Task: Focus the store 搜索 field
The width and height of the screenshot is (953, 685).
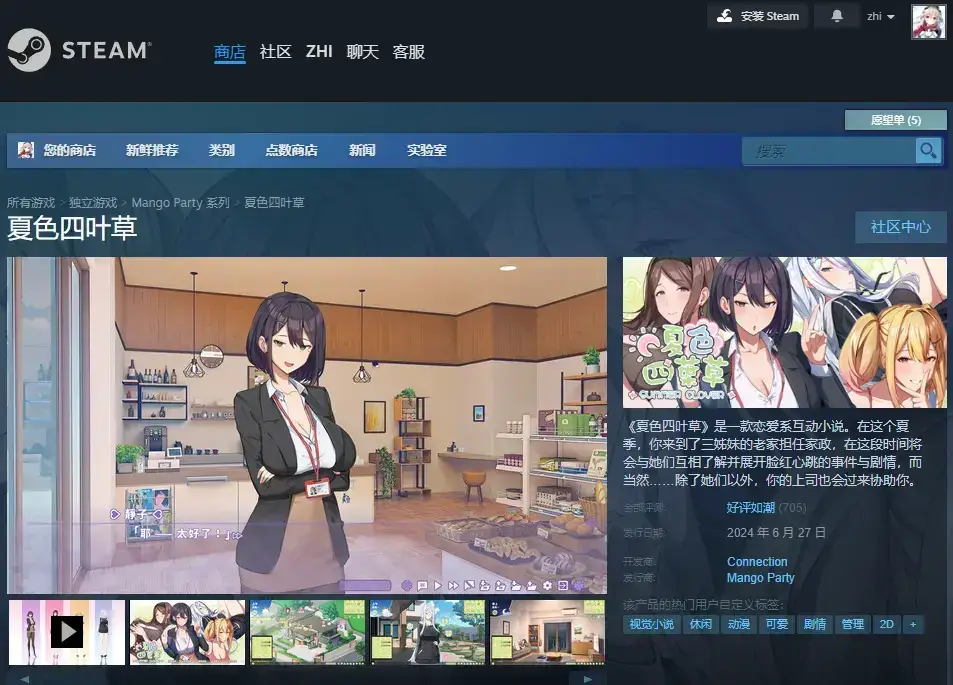Action: click(829, 151)
